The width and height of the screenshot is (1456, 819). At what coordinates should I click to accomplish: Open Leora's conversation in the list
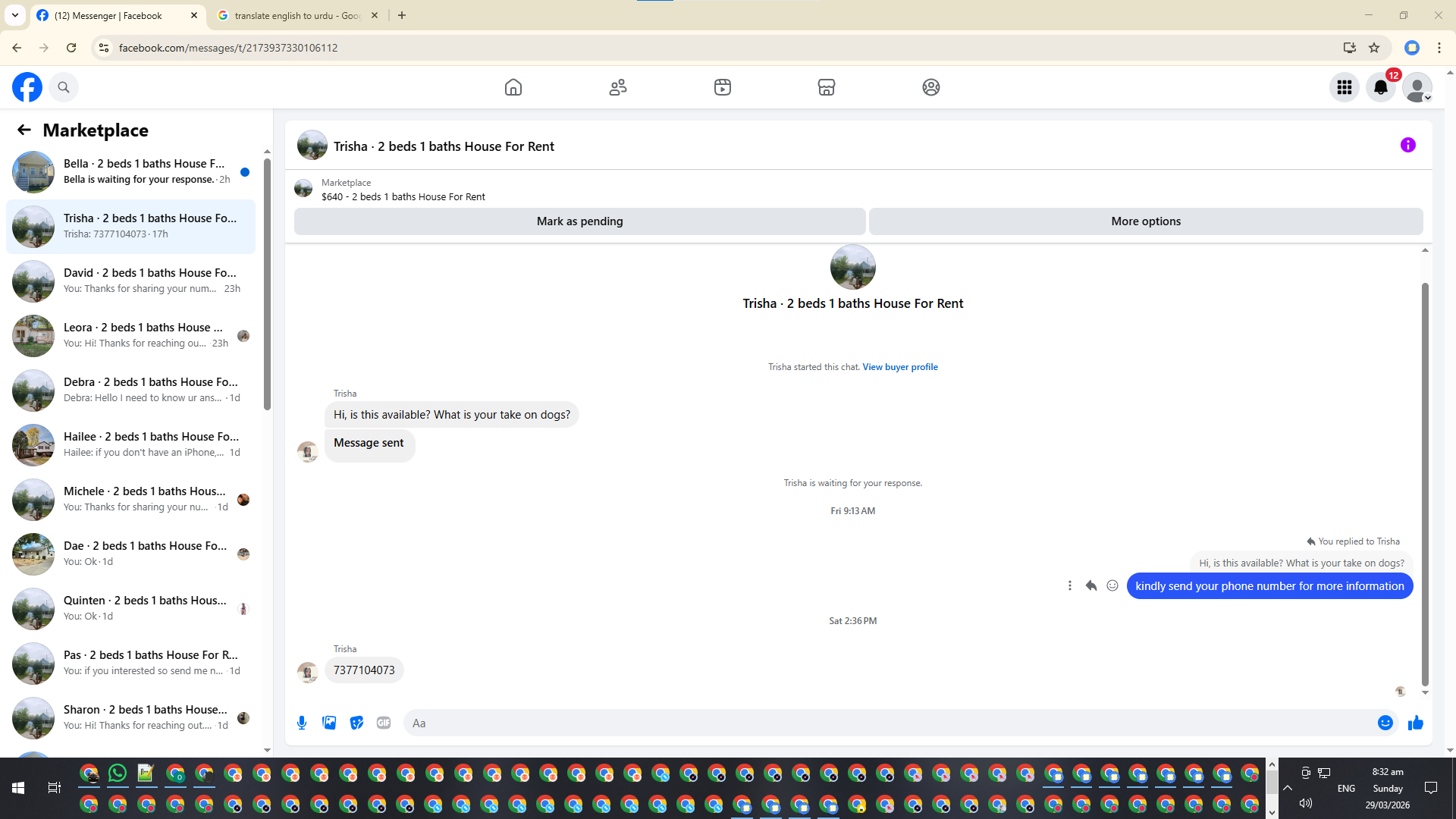point(130,336)
